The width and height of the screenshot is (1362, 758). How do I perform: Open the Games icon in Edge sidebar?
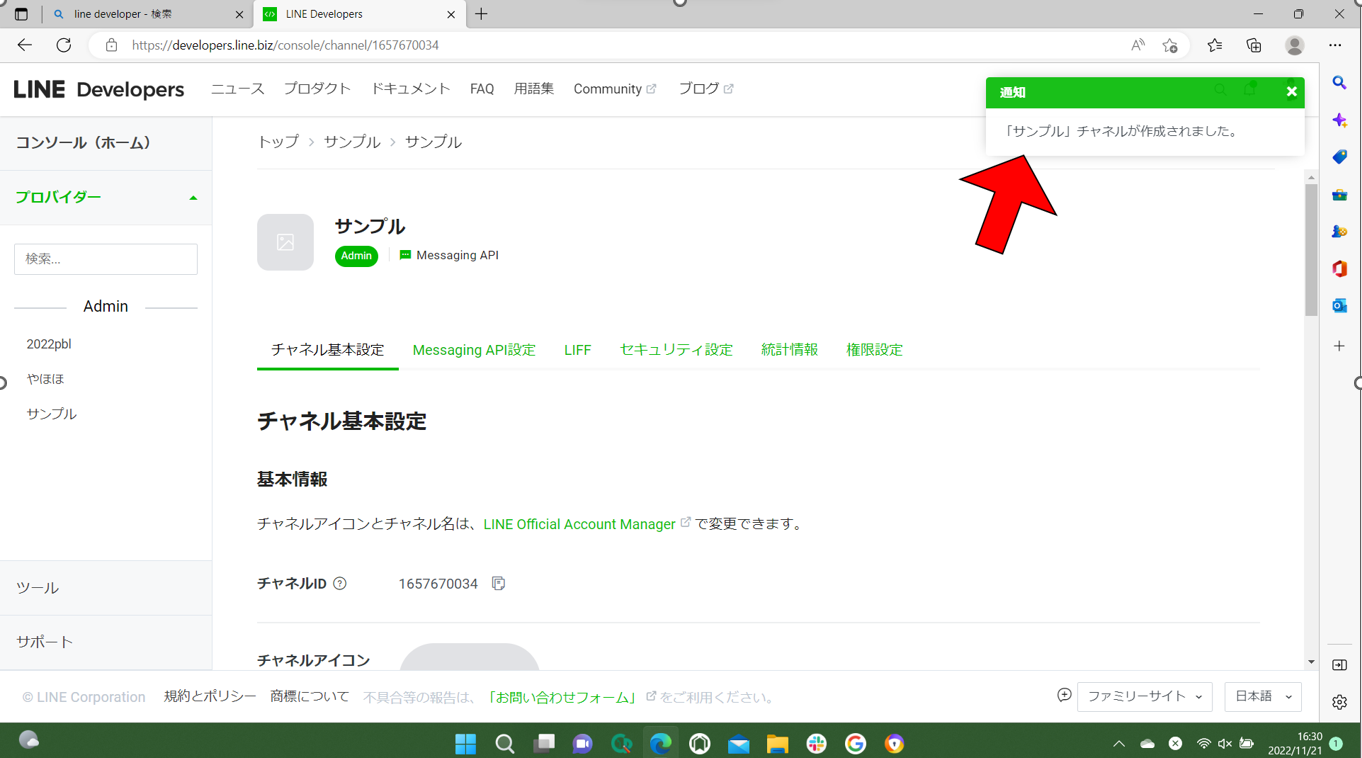1340,232
